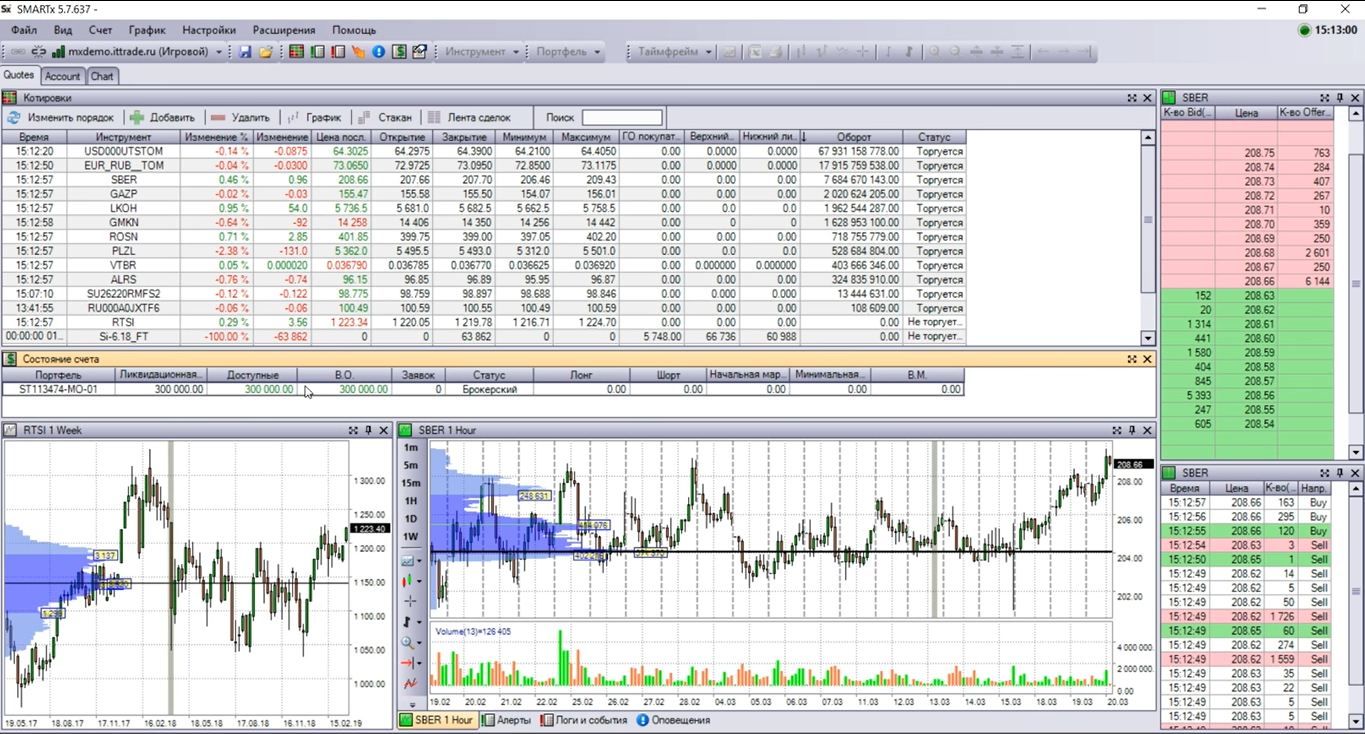
Task: Click the Стакан button
Action: (385, 117)
